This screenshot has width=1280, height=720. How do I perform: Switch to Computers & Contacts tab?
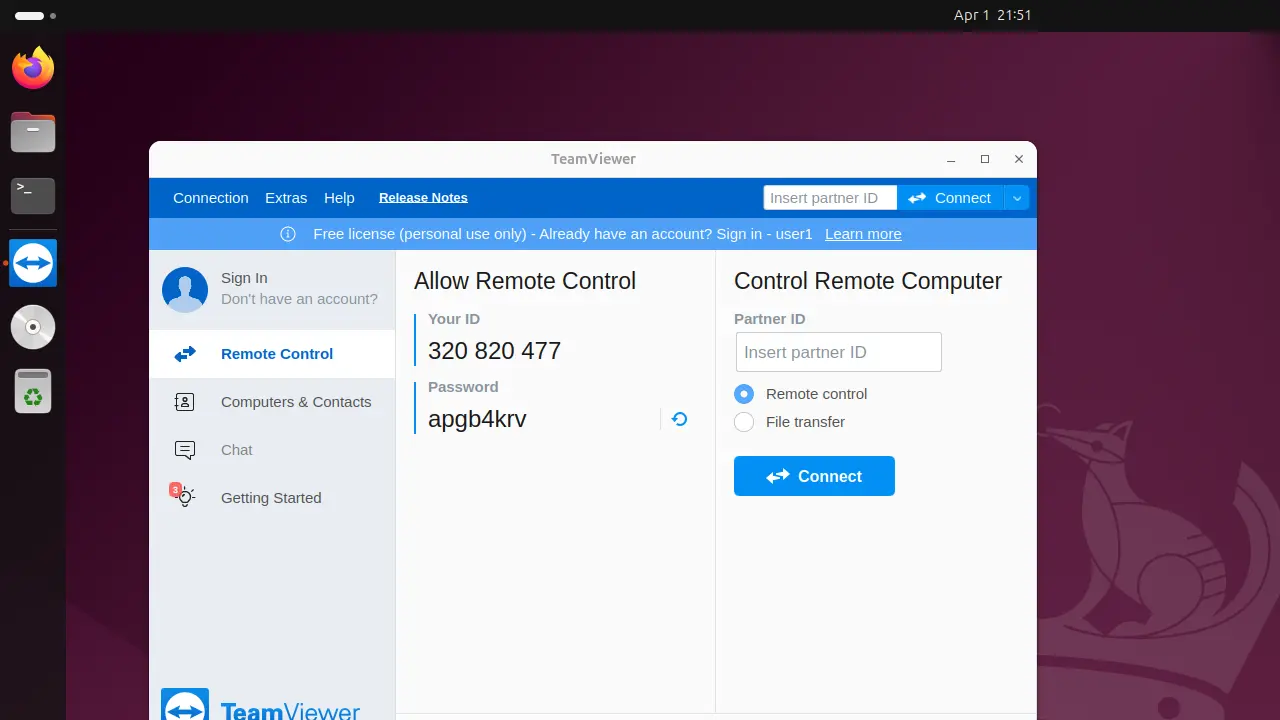pos(272,402)
